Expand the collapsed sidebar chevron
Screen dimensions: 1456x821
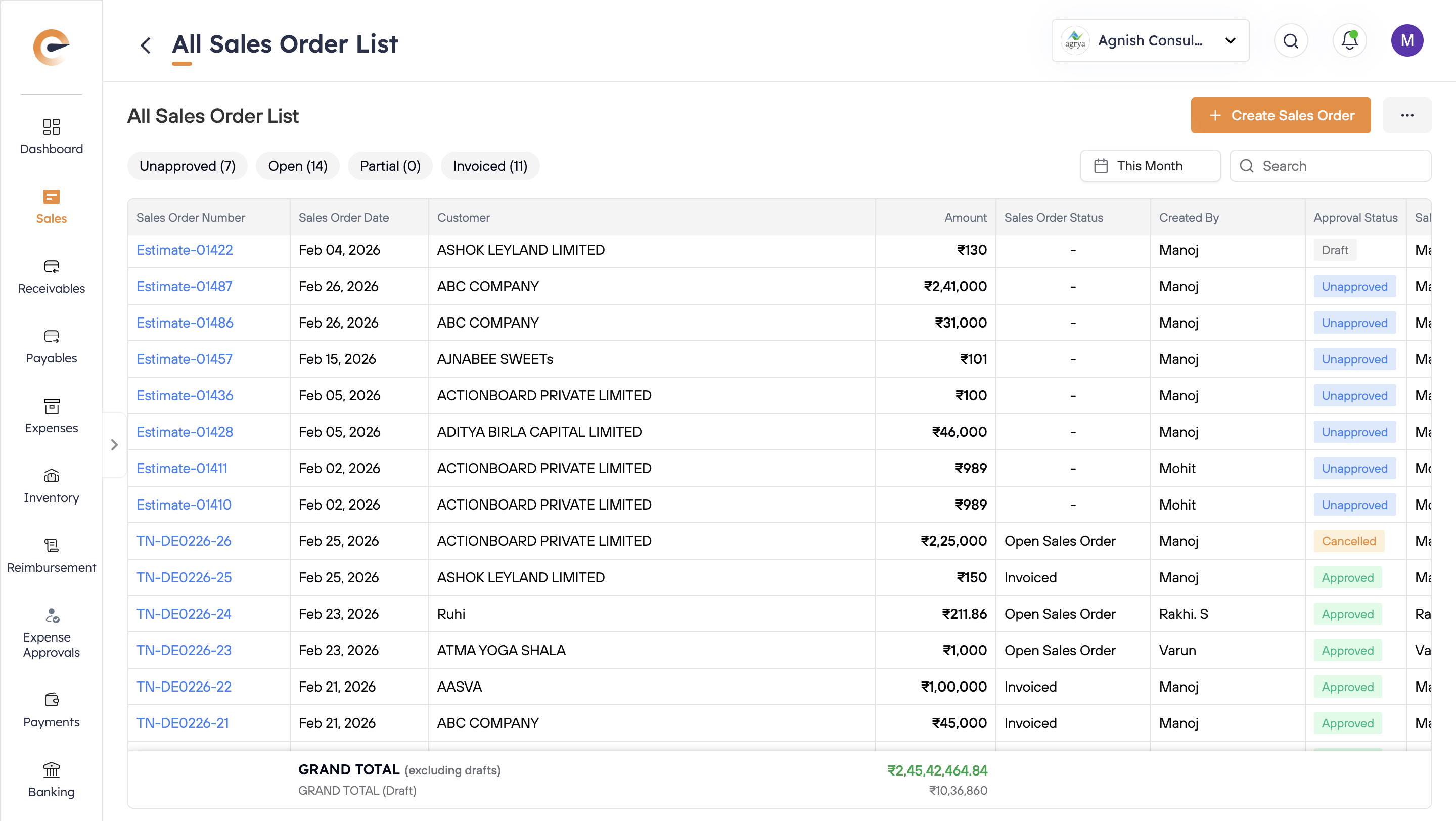click(x=115, y=445)
